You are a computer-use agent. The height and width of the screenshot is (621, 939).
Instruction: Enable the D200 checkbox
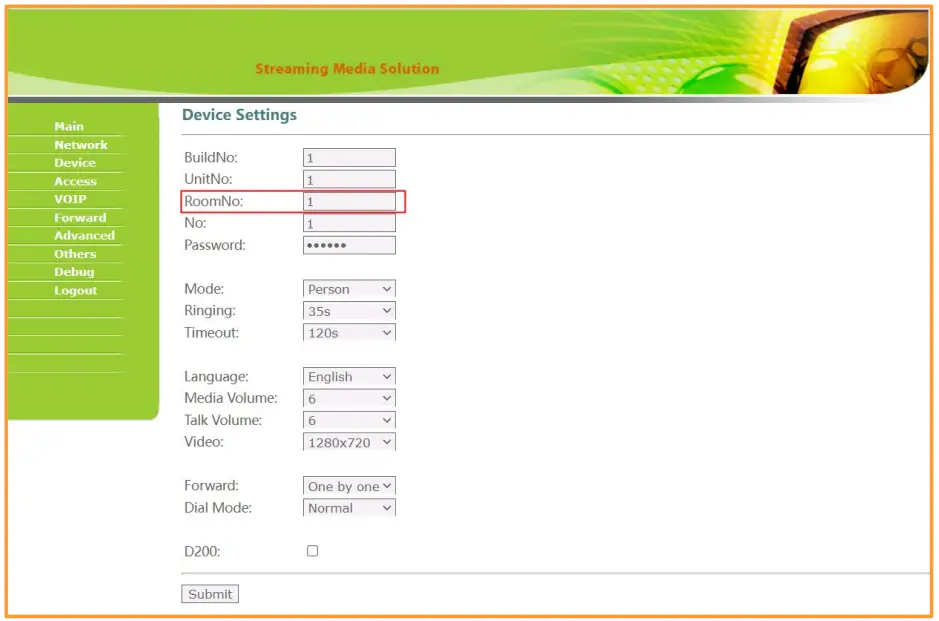[x=312, y=550]
